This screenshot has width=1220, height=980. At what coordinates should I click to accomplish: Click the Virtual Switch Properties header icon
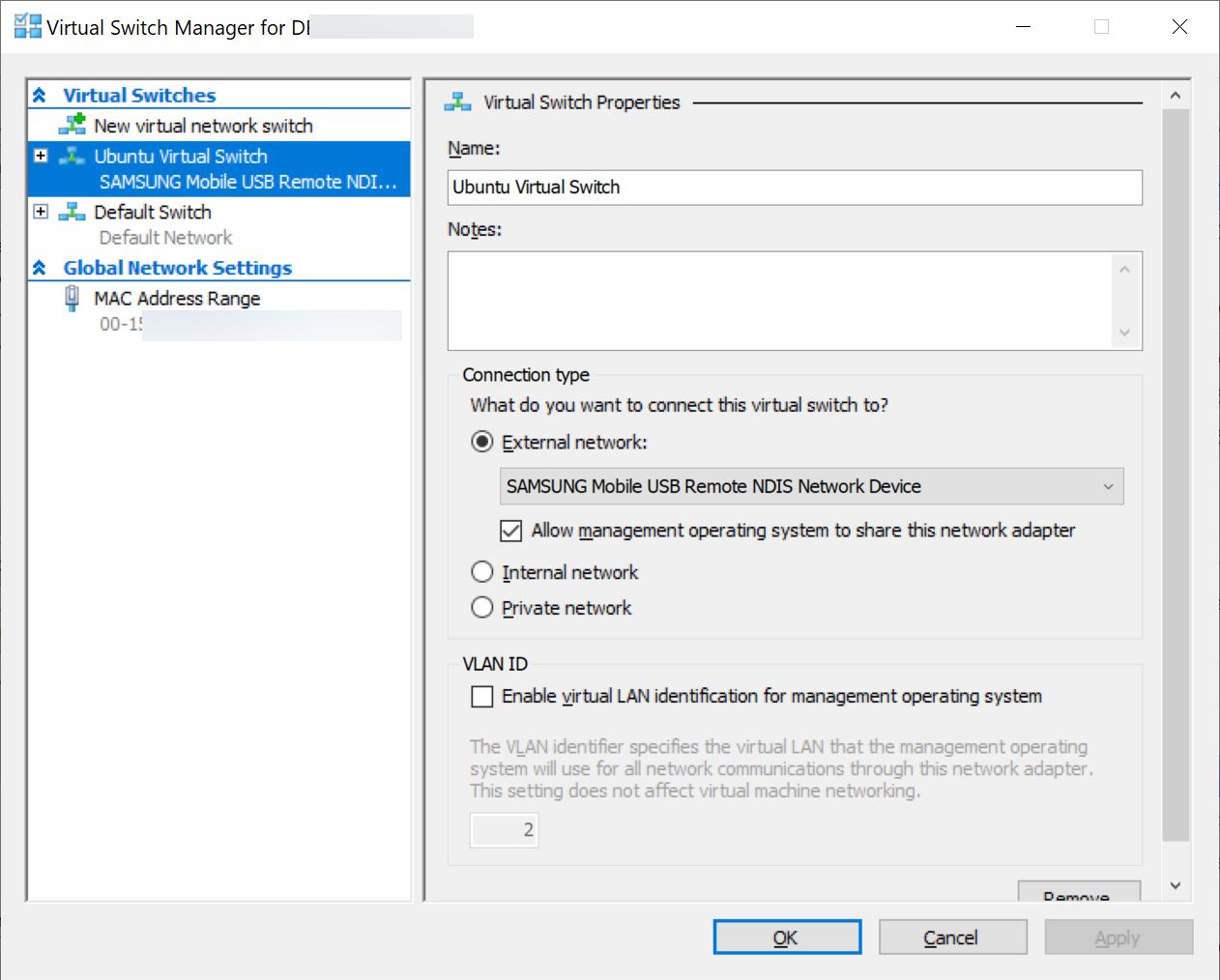(x=457, y=102)
